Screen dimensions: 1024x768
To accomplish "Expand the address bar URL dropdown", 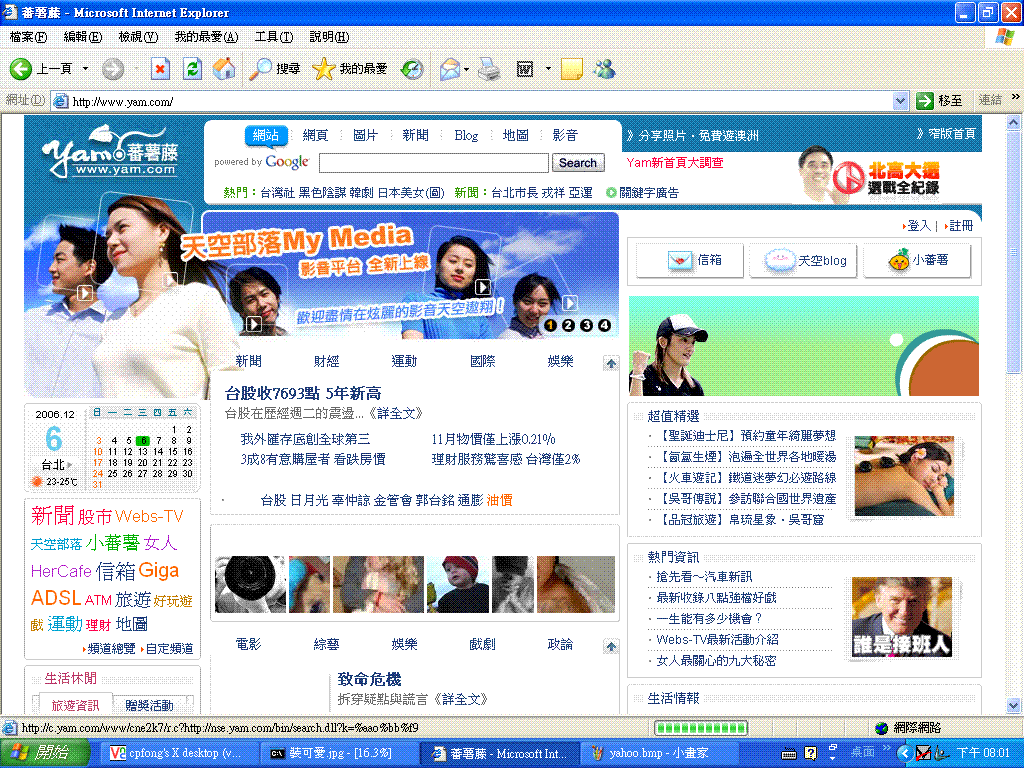I will click(900, 101).
